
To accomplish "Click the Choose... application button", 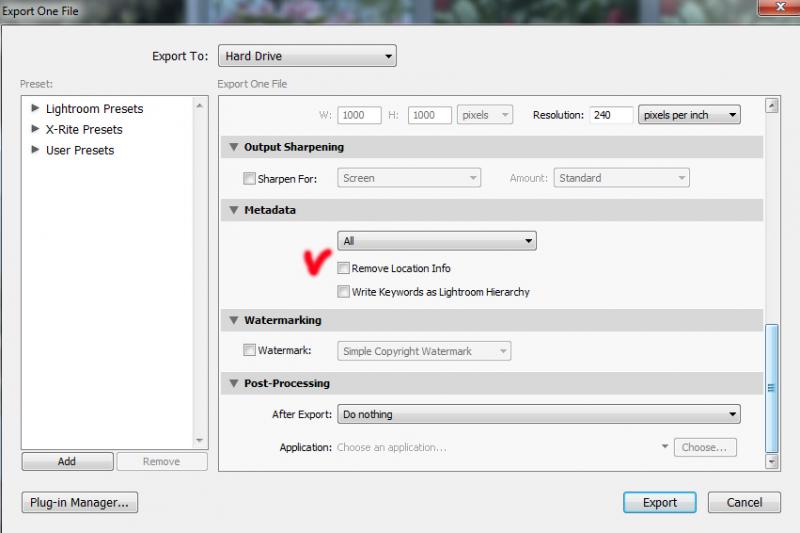I will pos(705,447).
